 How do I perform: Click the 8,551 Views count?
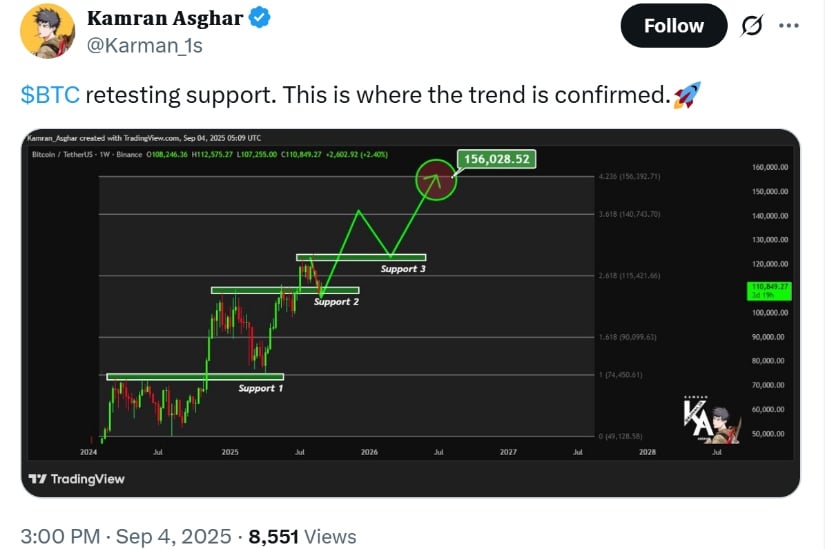point(303,536)
